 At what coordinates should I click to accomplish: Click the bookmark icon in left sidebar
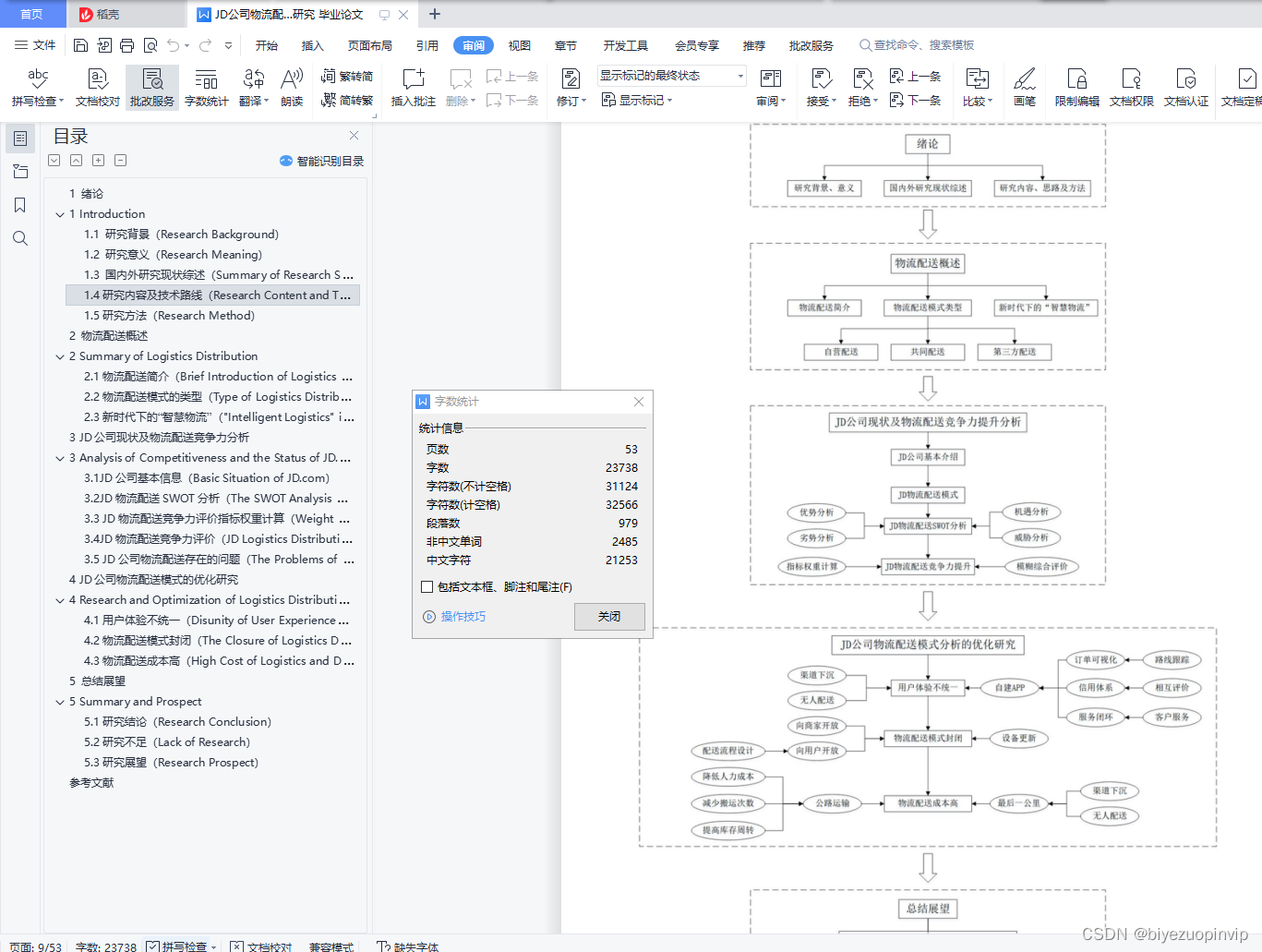point(20,205)
